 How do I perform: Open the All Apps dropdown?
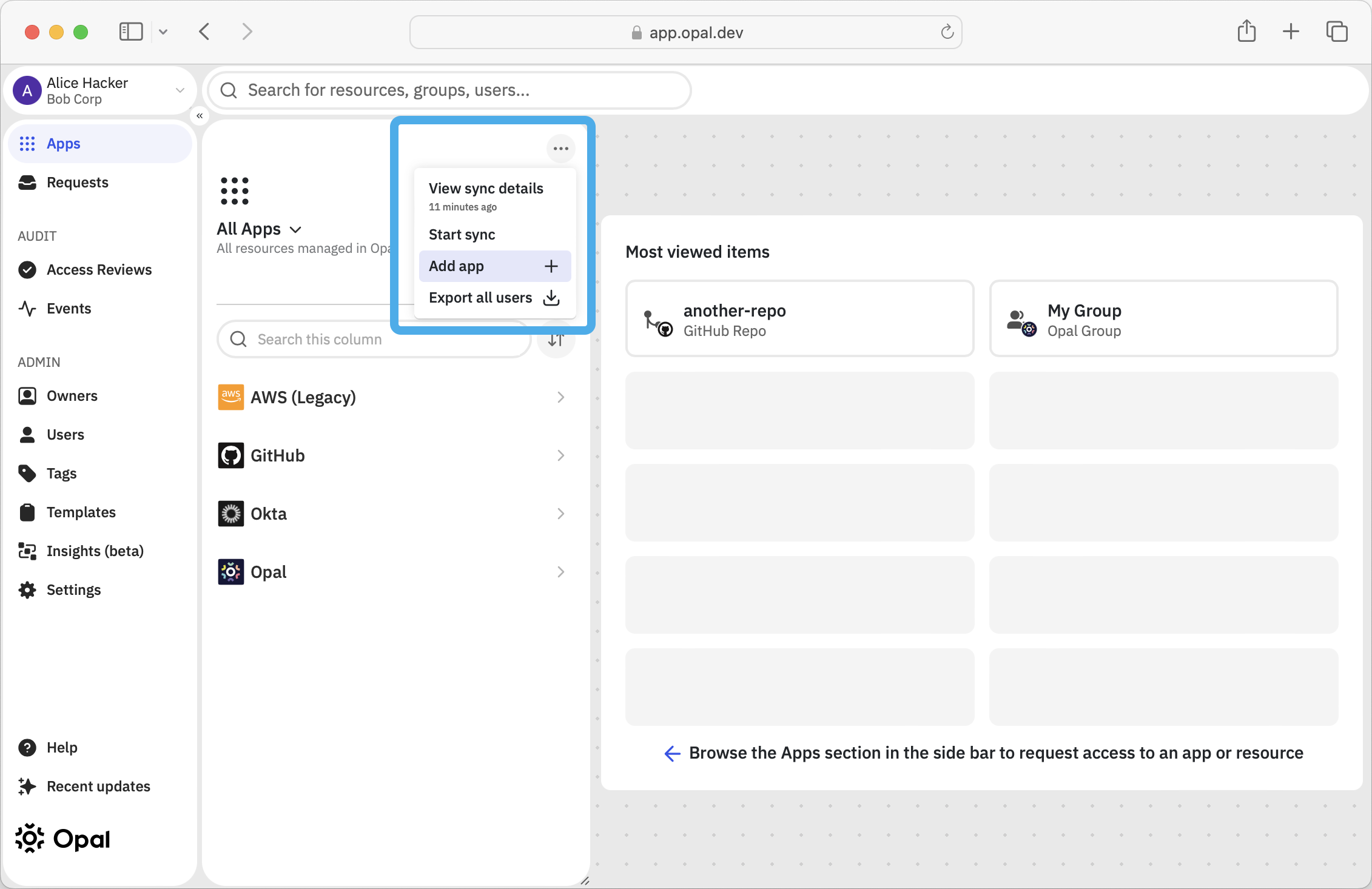point(260,229)
